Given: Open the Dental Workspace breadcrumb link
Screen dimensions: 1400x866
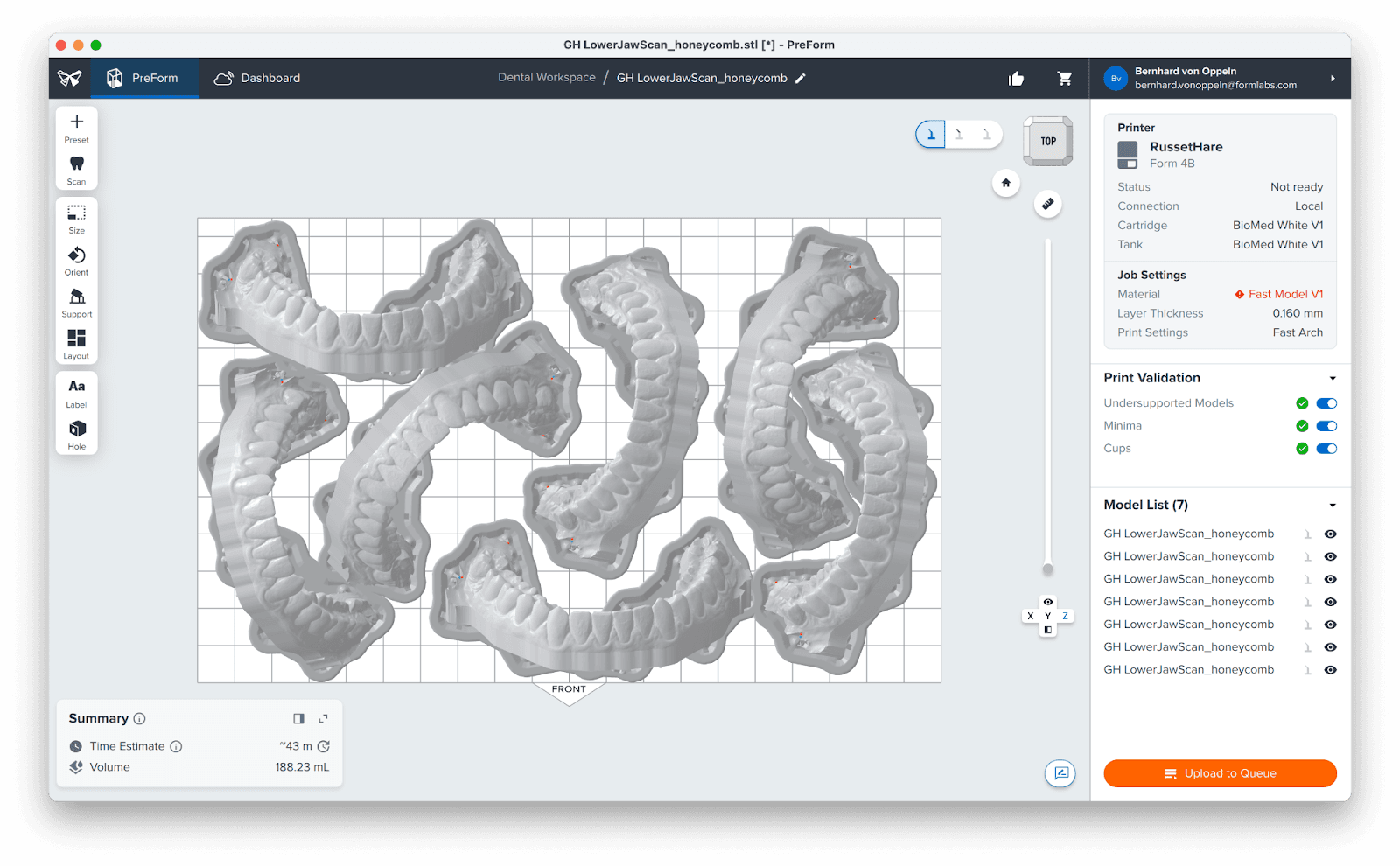Looking at the screenshot, I should pyautogui.click(x=547, y=78).
